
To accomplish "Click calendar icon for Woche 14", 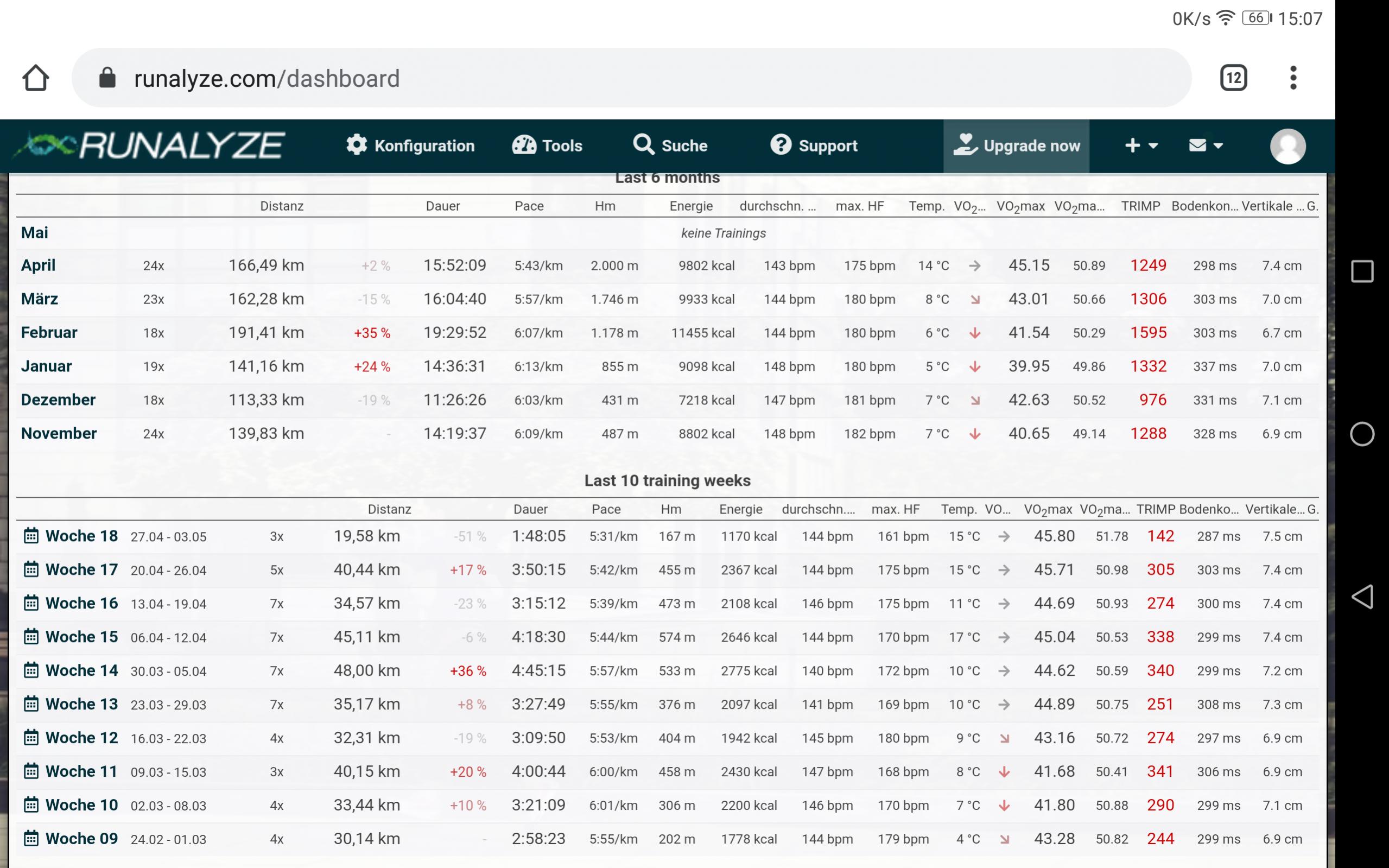I will (31, 670).
